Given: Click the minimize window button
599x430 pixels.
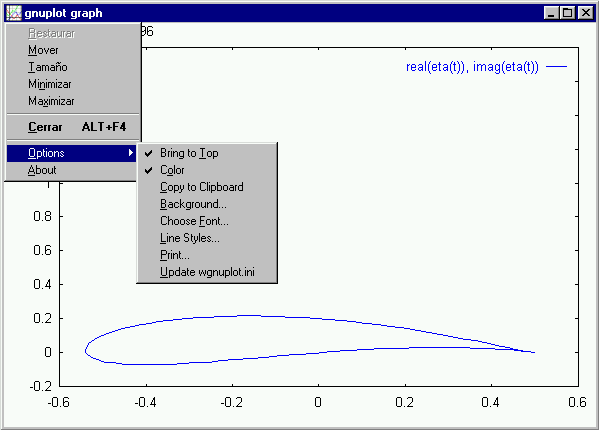Looking at the screenshot, I should click(551, 13).
